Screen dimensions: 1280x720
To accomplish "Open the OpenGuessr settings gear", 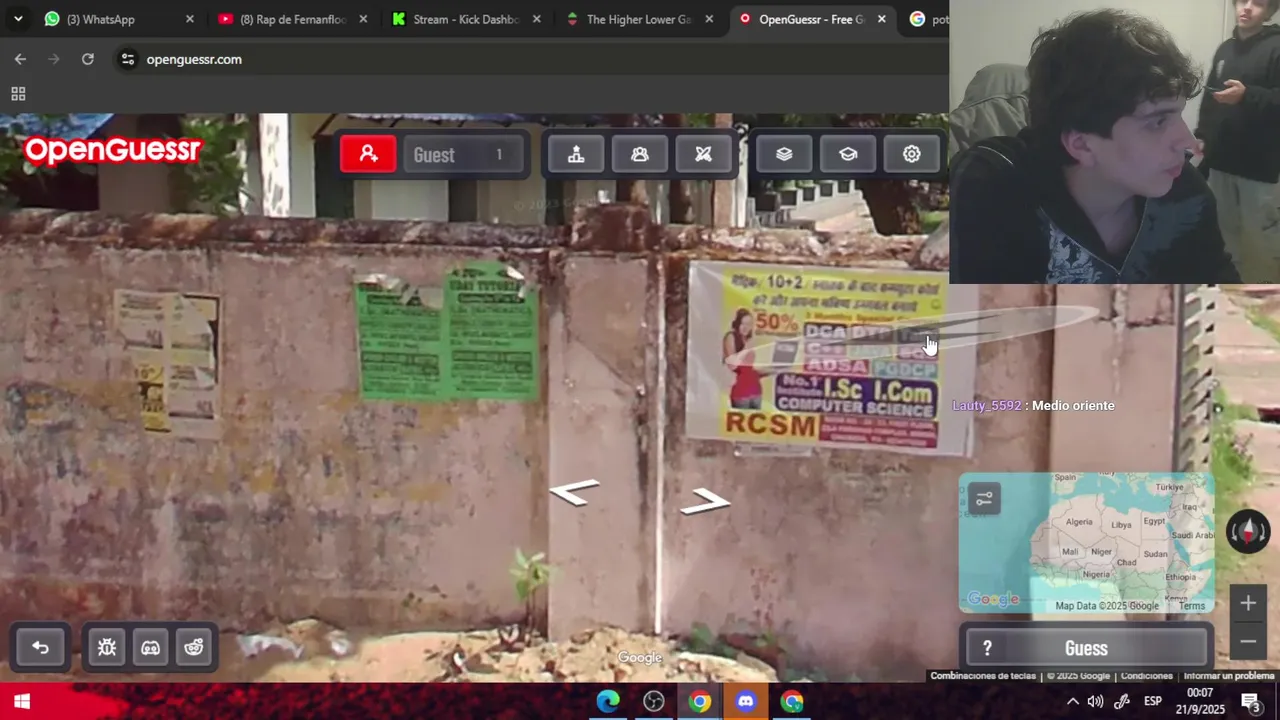I will [x=911, y=154].
